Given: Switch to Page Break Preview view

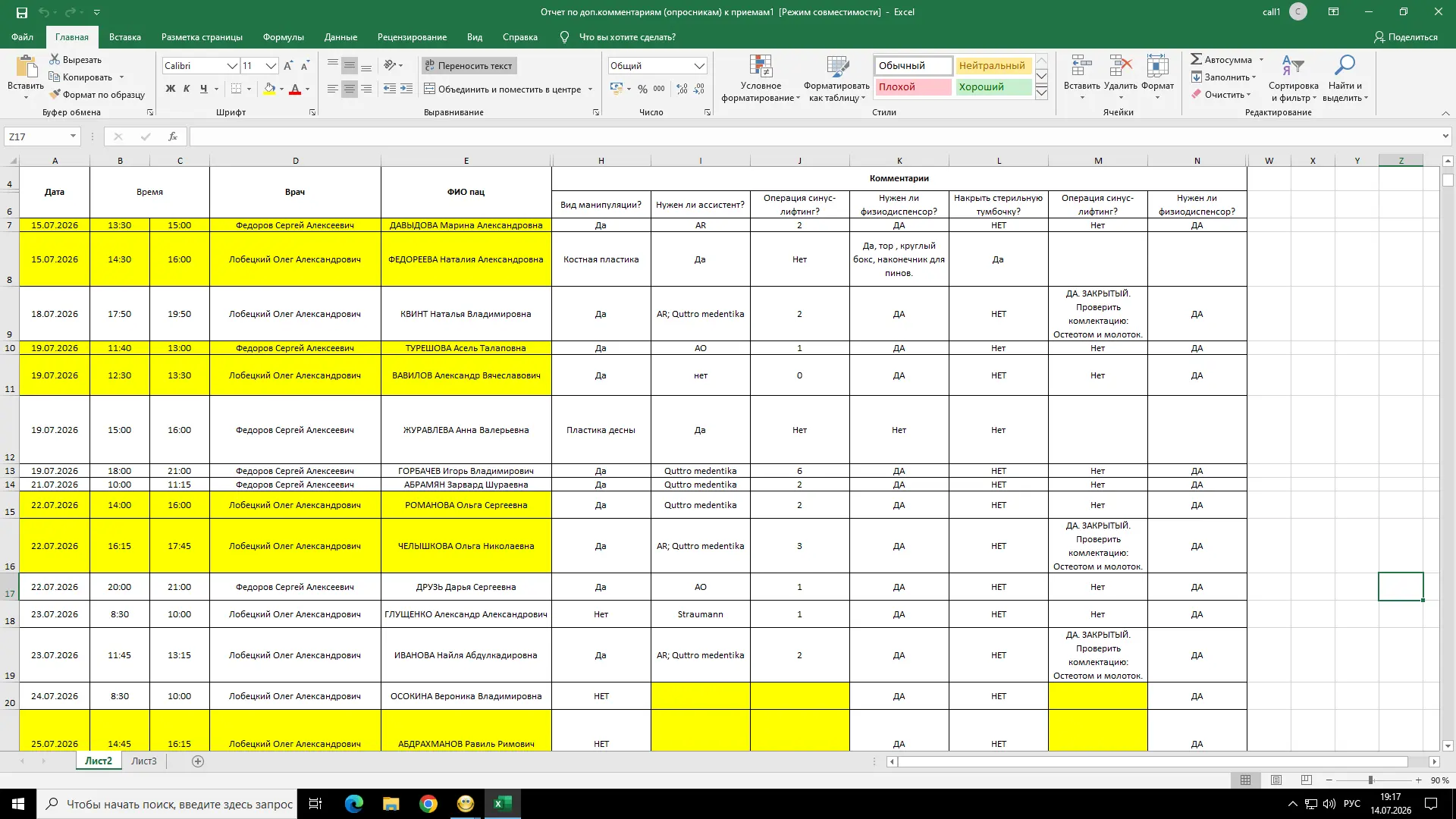Looking at the screenshot, I should tap(1306, 780).
